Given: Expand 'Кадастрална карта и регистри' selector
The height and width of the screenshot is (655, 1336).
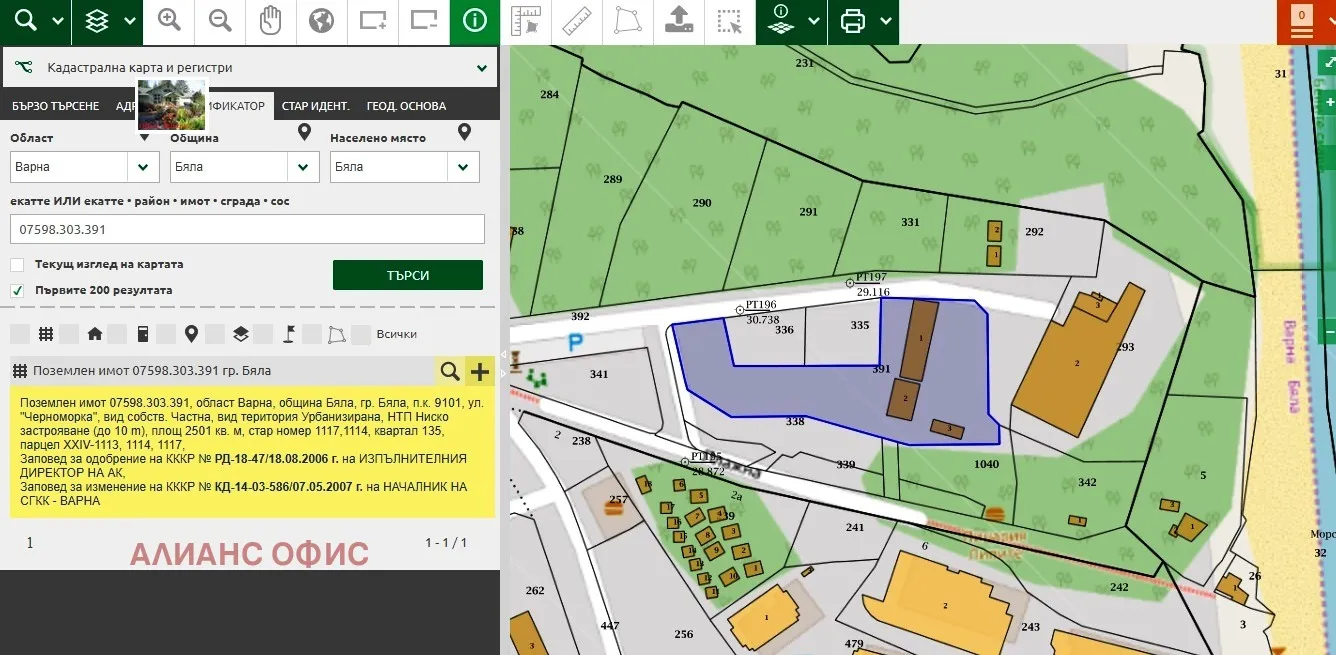Looking at the screenshot, I should pos(250,68).
